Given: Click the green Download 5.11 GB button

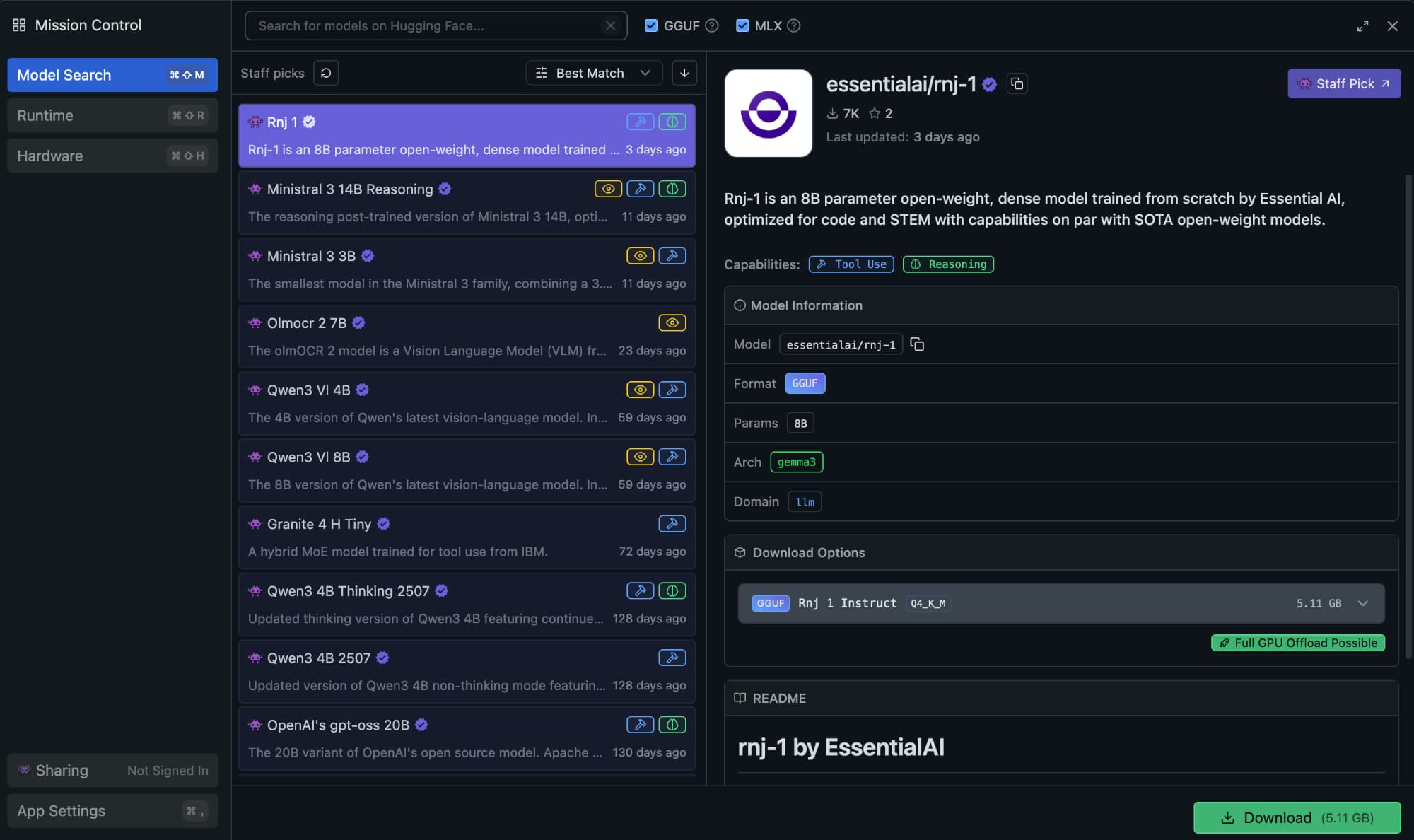Looking at the screenshot, I should 1297,817.
